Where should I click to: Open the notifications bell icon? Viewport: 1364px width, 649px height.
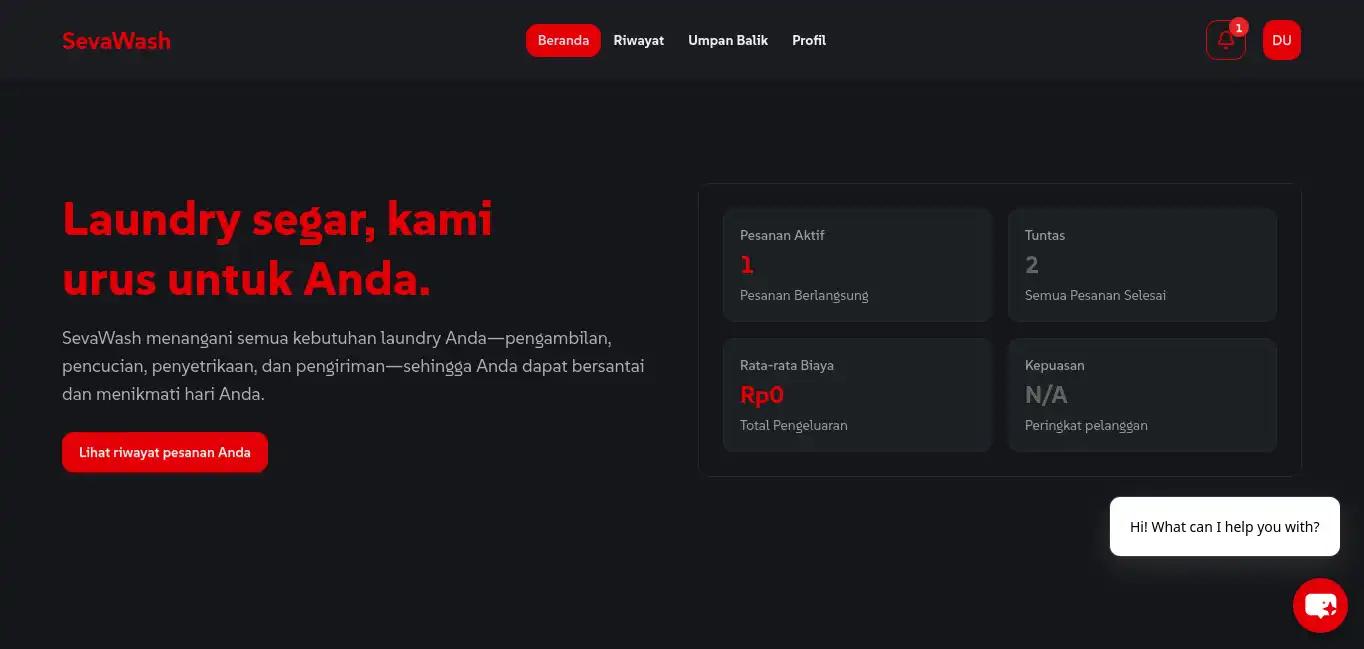(x=1225, y=41)
